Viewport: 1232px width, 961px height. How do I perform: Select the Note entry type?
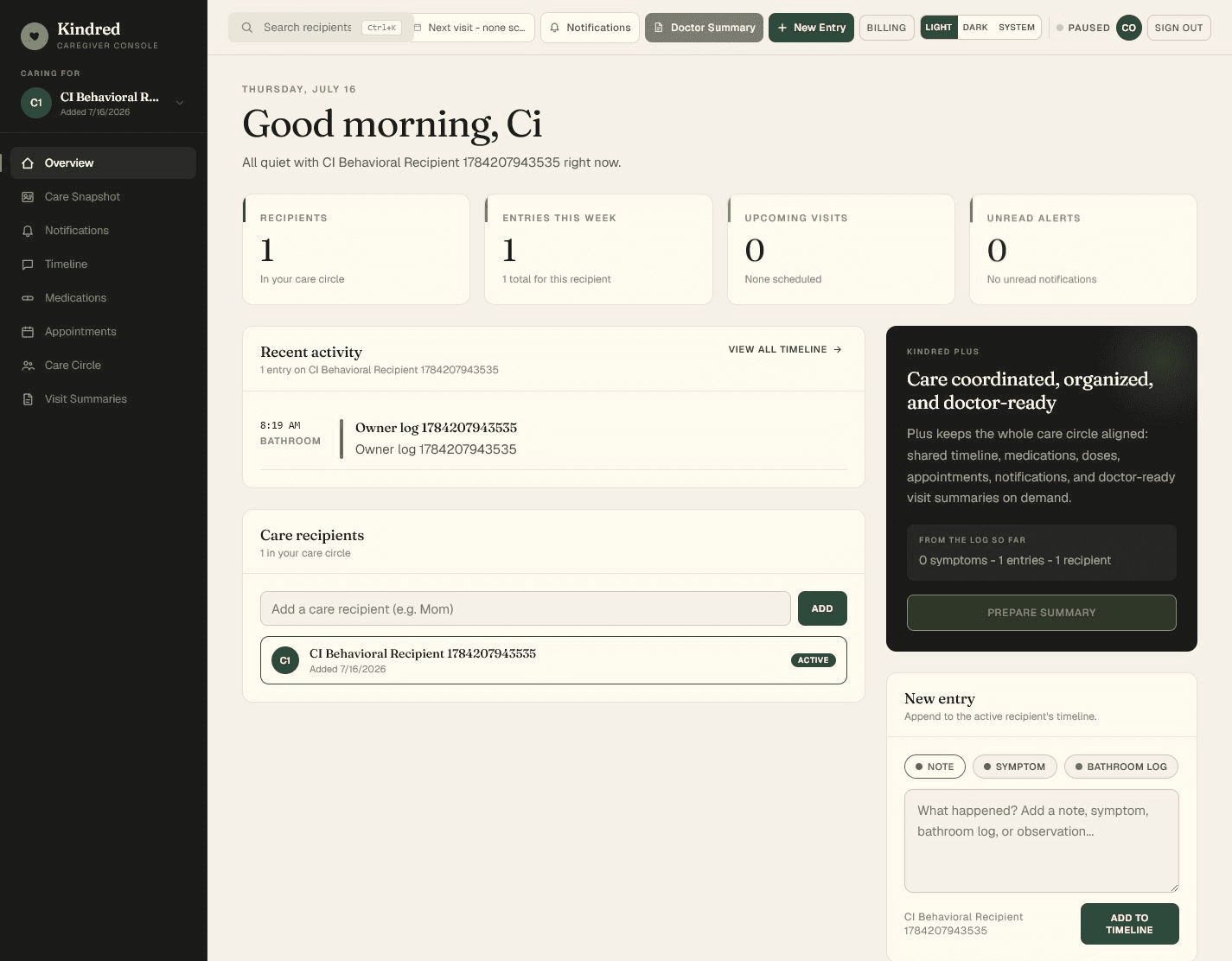click(x=935, y=767)
